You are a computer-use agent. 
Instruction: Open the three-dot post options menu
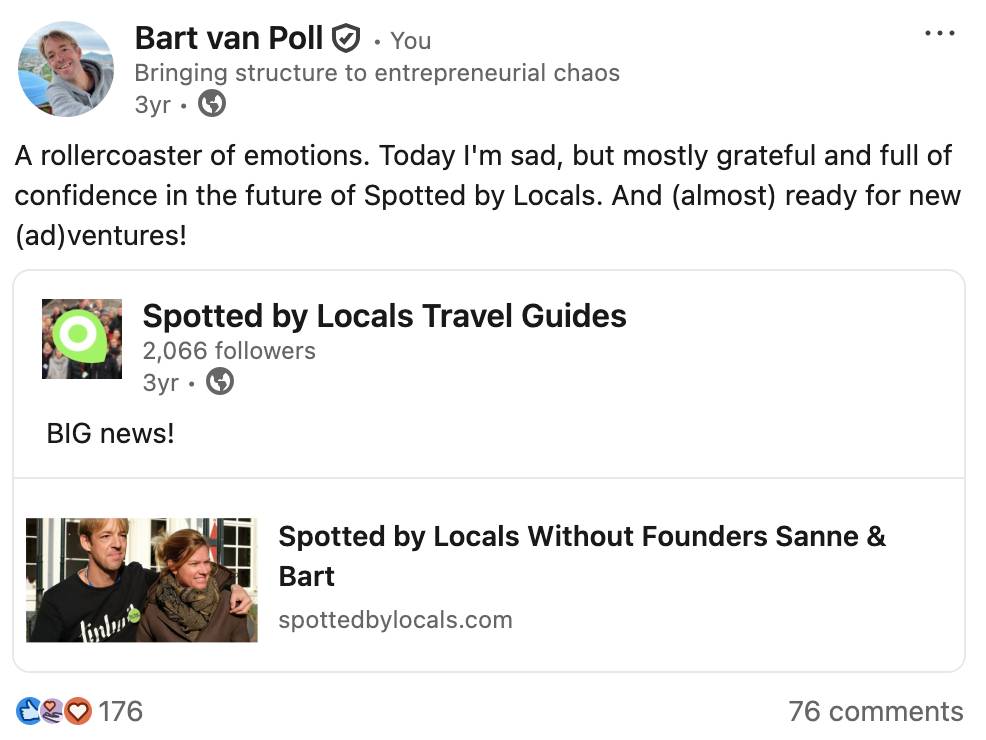coord(939,34)
